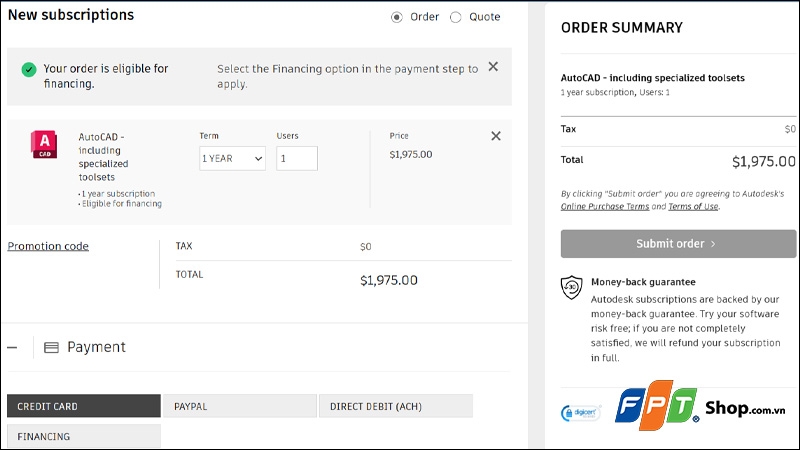The image size is (800, 450).
Task: Click the Users quantity input field
Action: point(297,158)
